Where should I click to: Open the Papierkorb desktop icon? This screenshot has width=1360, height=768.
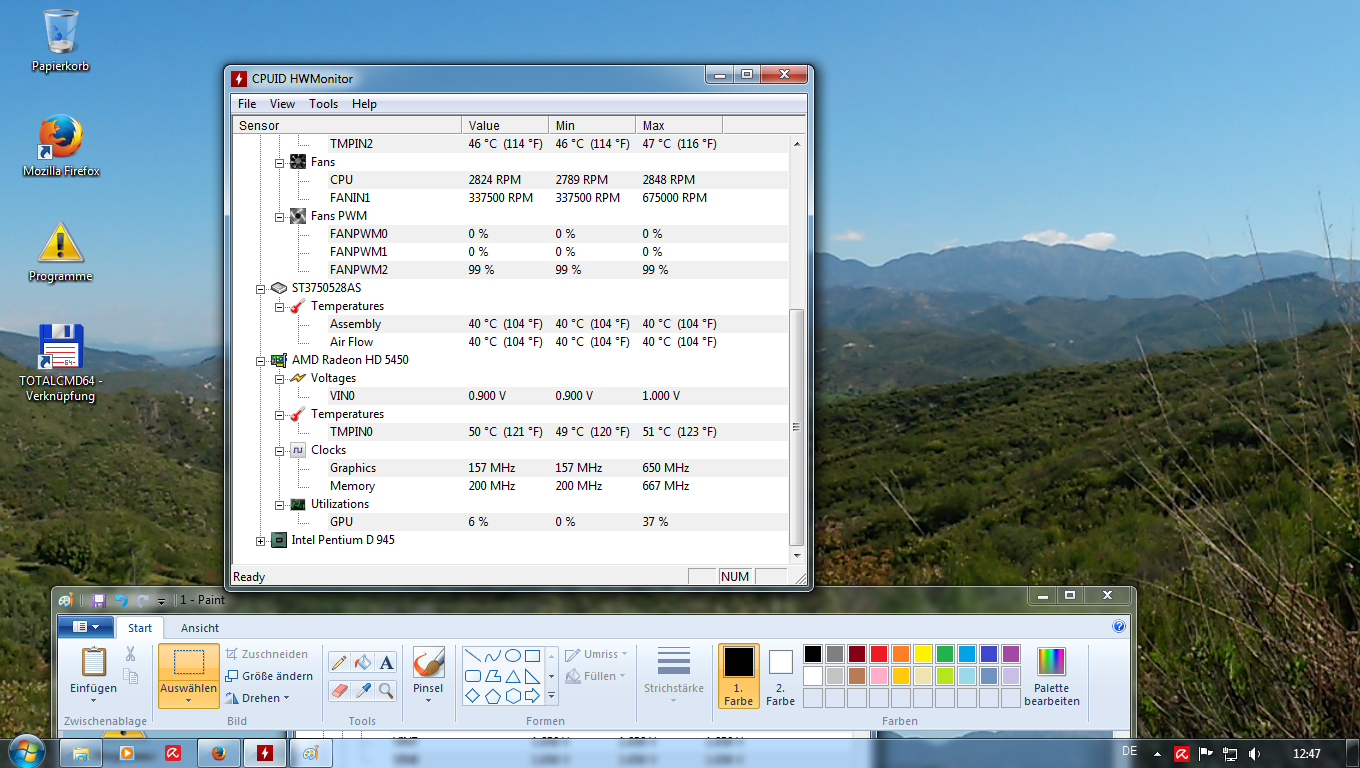[x=60, y=42]
